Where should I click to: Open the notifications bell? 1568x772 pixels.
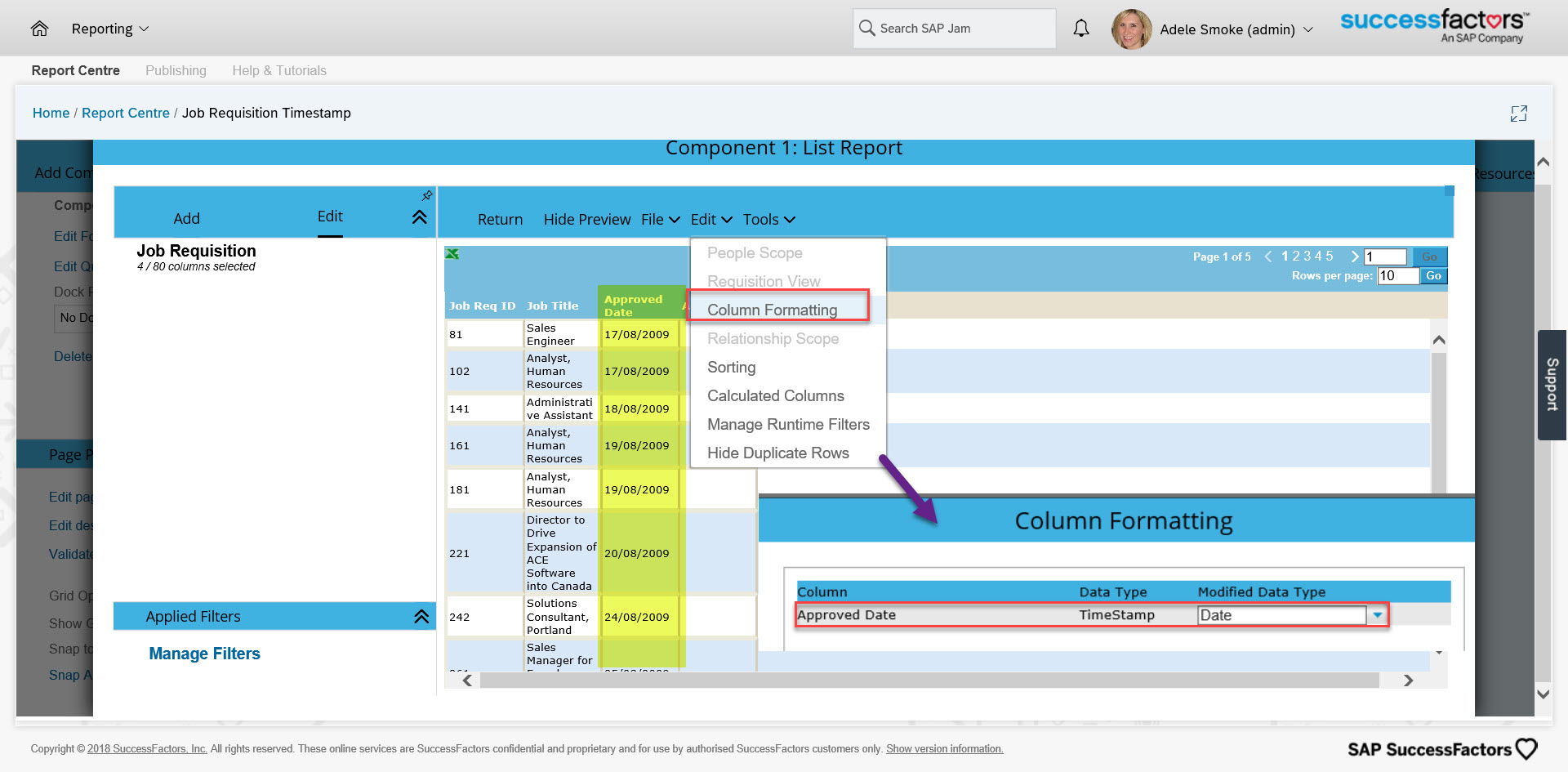click(x=1080, y=29)
